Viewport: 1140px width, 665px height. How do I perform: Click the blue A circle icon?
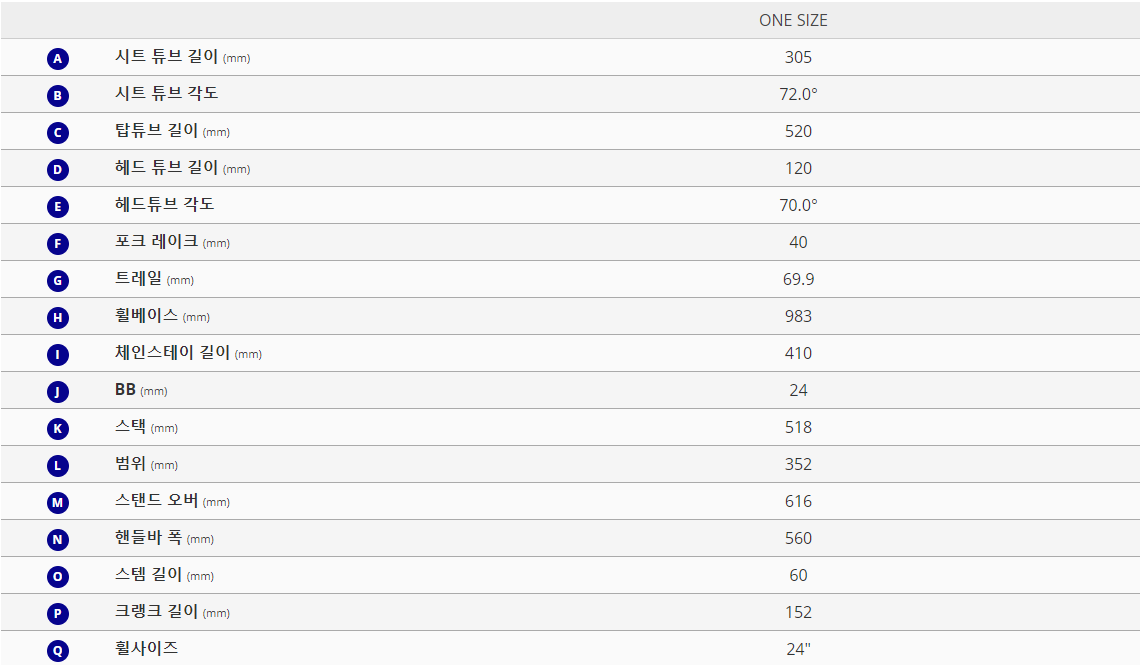[x=58, y=59]
